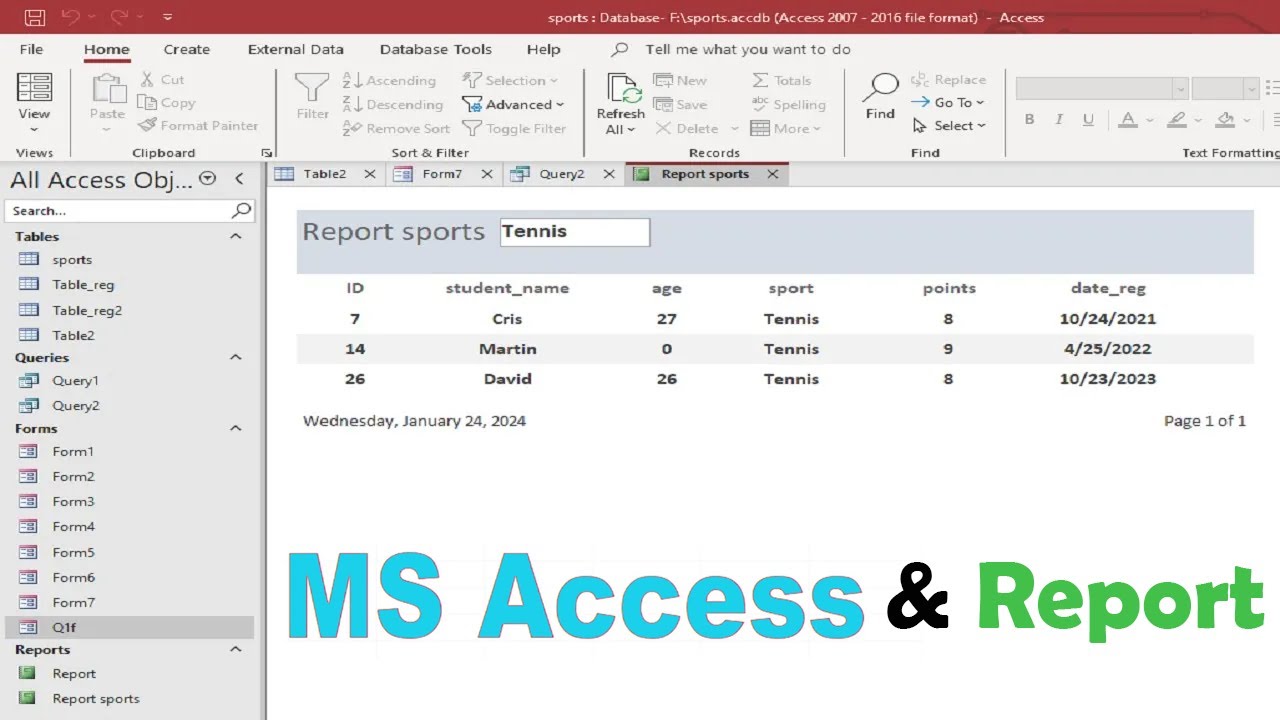Click Refresh All icon
Image resolution: width=1280 pixels, height=720 pixels.
pyautogui.click(x=624, y=89)
